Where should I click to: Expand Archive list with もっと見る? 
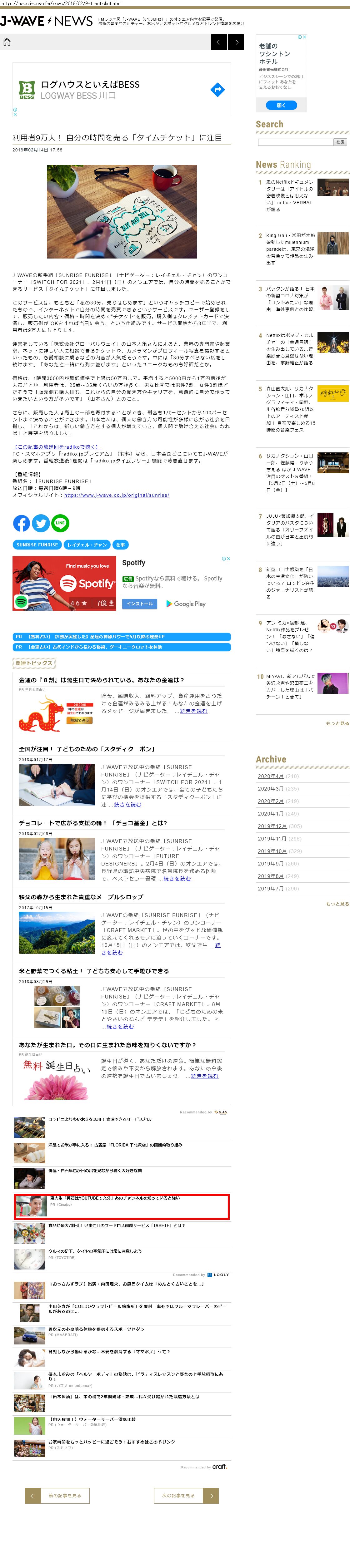337,904
